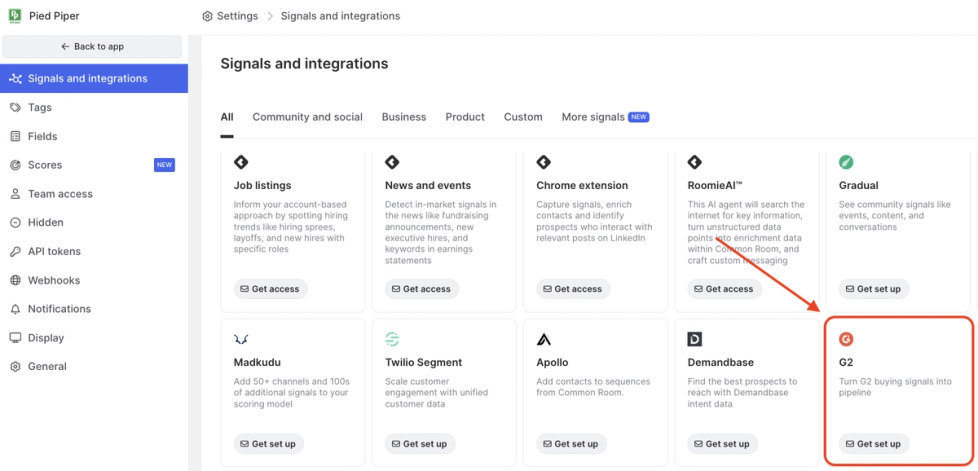Switch to the Community and social tab
The image size is (978, 471).
tap(307, 117)
